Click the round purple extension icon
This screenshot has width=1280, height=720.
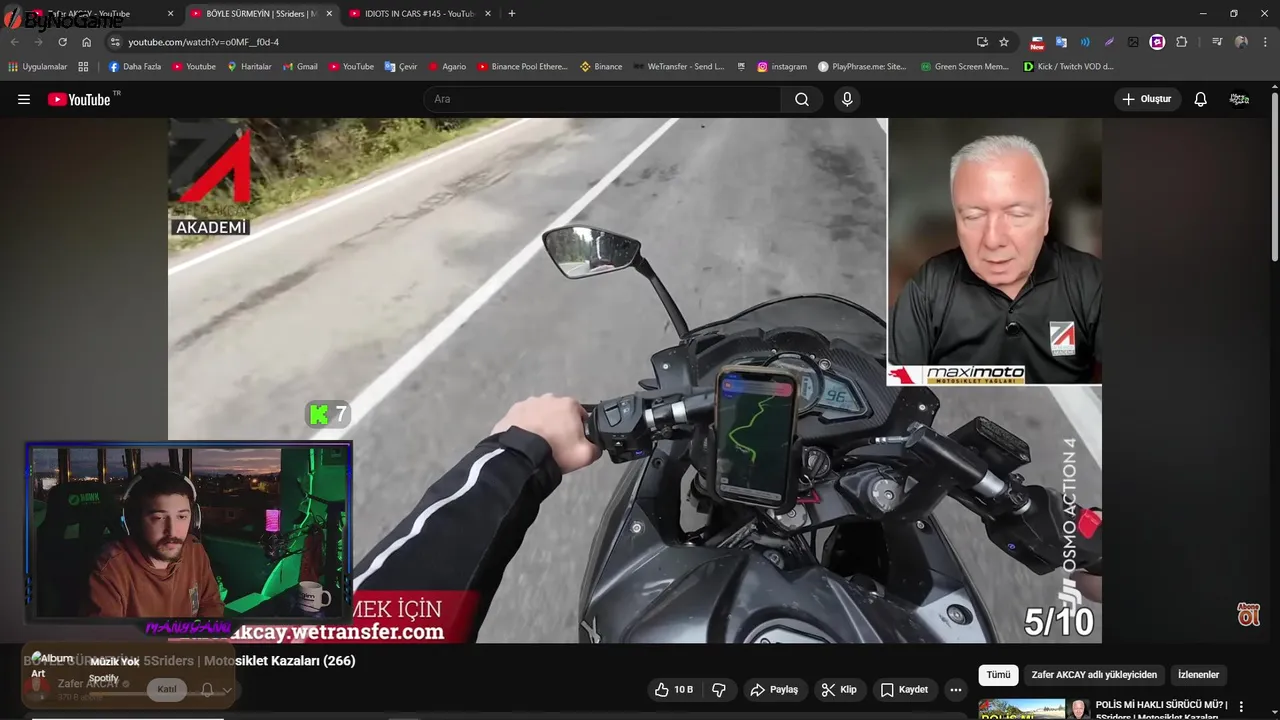(1157, 42)
